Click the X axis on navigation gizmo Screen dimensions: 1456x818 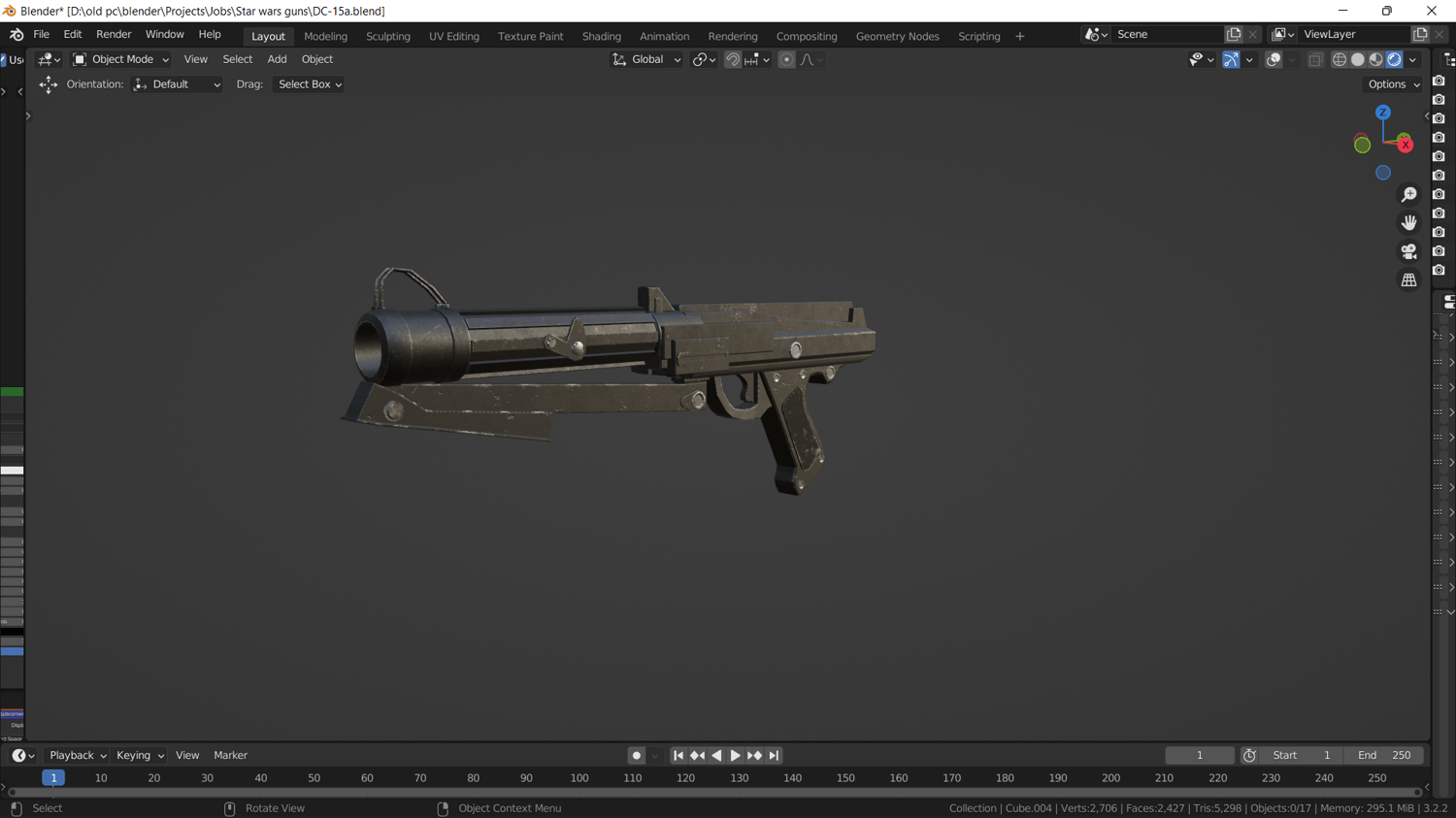click(x=1405, y=145)
